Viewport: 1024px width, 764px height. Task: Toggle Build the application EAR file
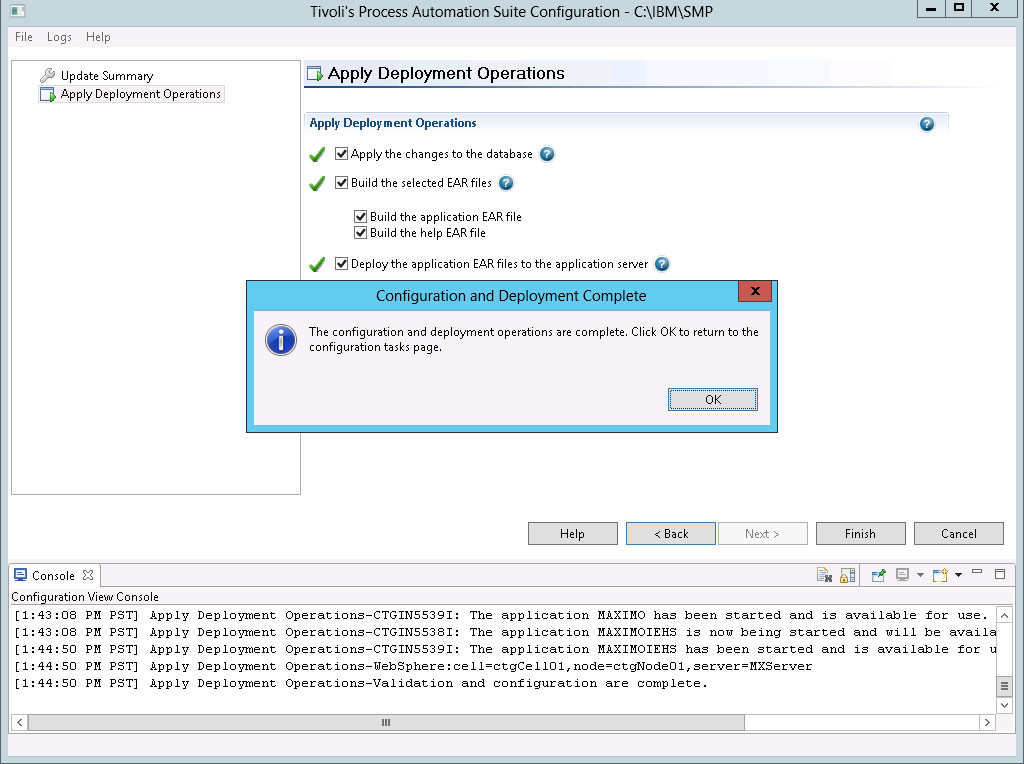[x=360, y=217]
